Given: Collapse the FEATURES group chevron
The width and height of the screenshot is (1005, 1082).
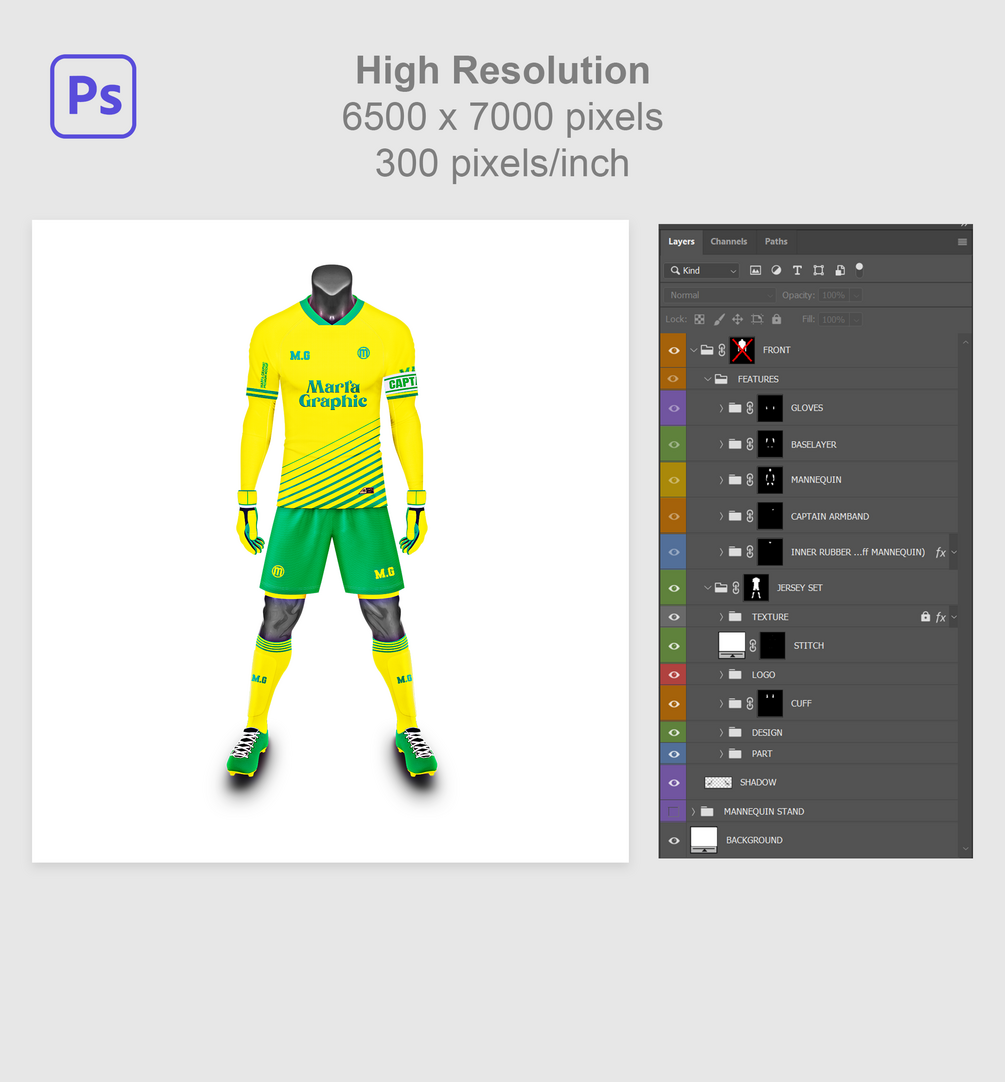Looking at the screenshot, I should pos(708,379).
